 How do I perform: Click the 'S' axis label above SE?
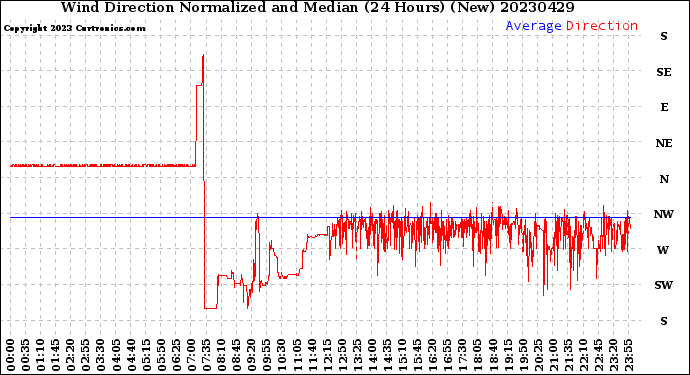coord(664,36)
